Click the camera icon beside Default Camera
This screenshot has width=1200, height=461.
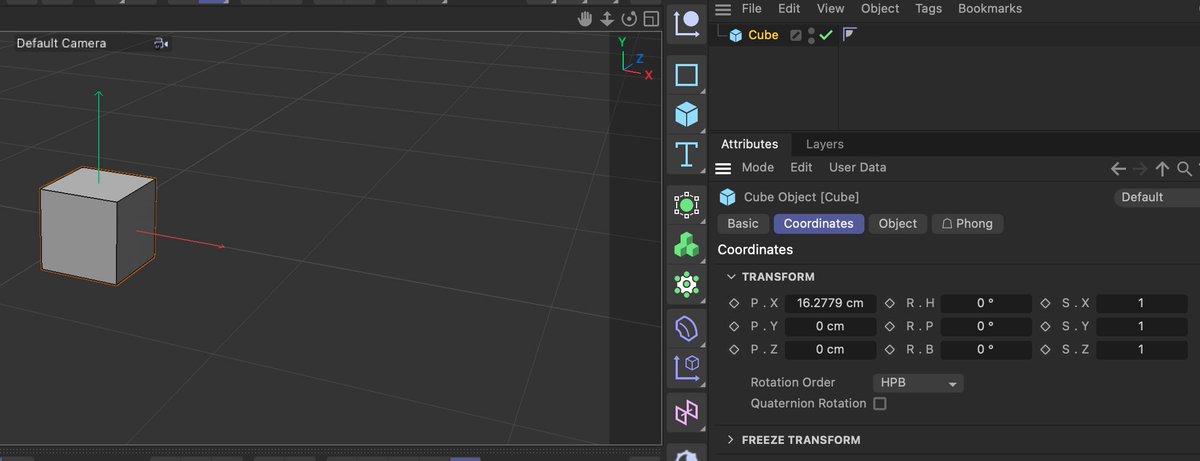tap(162, 43)
